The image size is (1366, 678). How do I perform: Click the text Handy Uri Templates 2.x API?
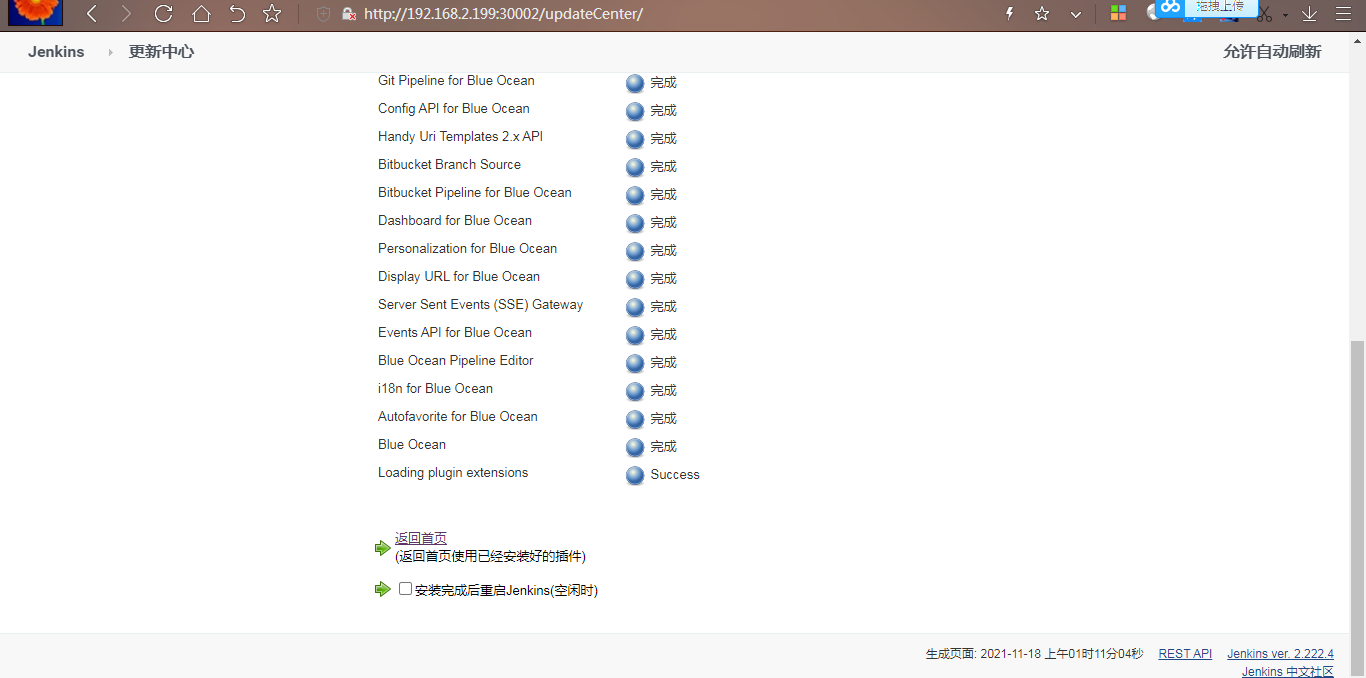click(460, 137)
